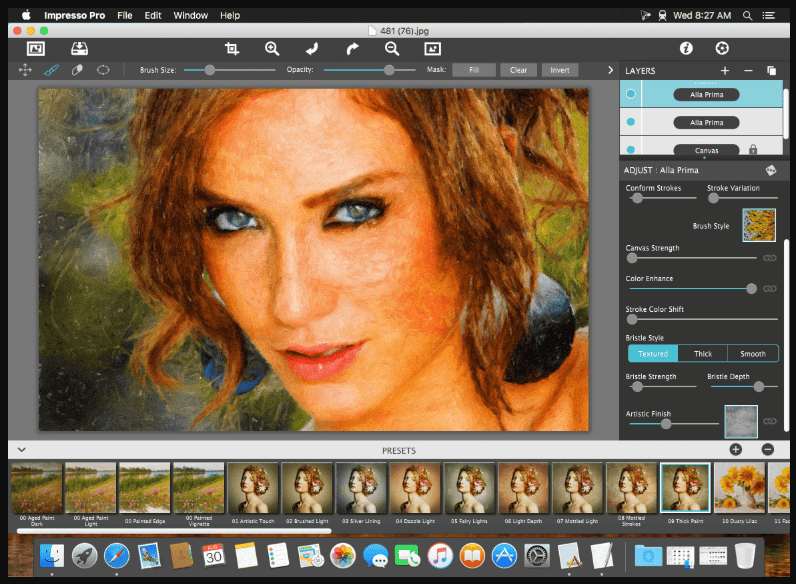Viewport: 796px width, 584px height.
Task: Open an image with the toolbar open icon
Action: (x=36, y=49)
